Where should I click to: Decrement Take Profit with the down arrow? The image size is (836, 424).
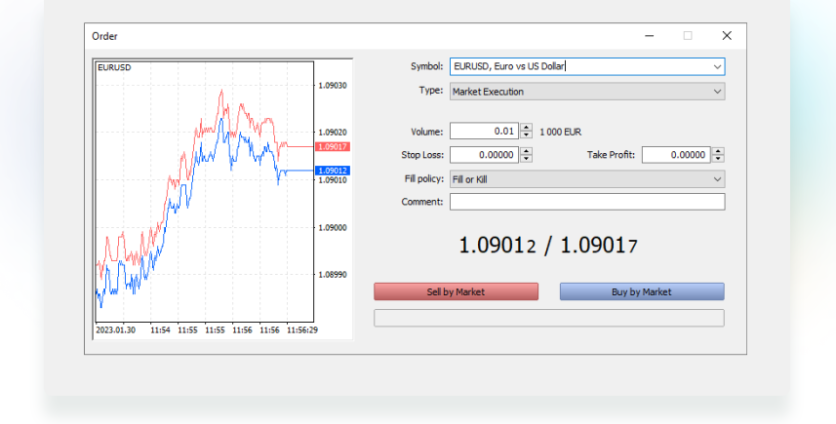coord(719,159)
